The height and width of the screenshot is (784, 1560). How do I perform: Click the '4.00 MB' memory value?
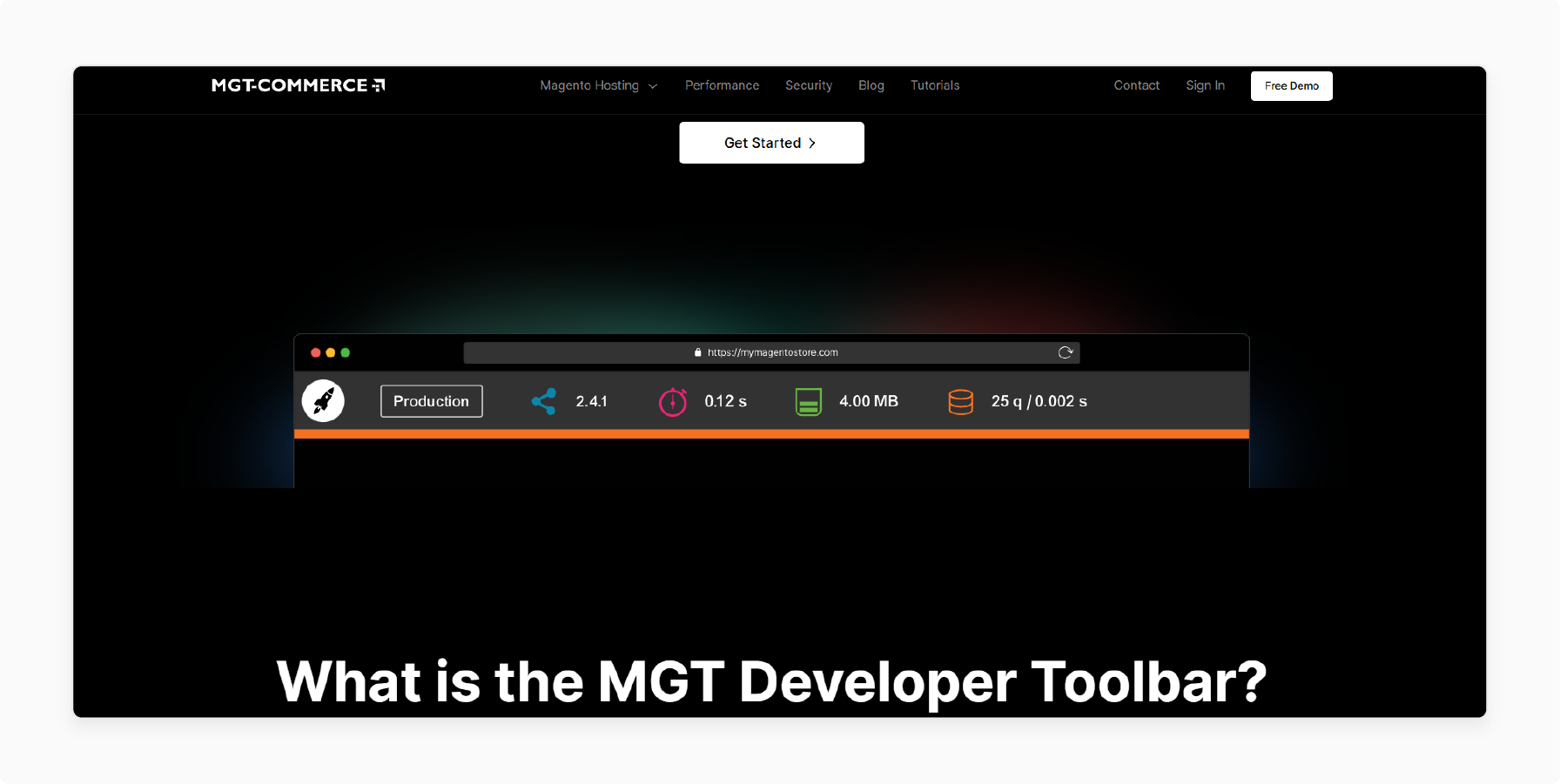(869, 401)
